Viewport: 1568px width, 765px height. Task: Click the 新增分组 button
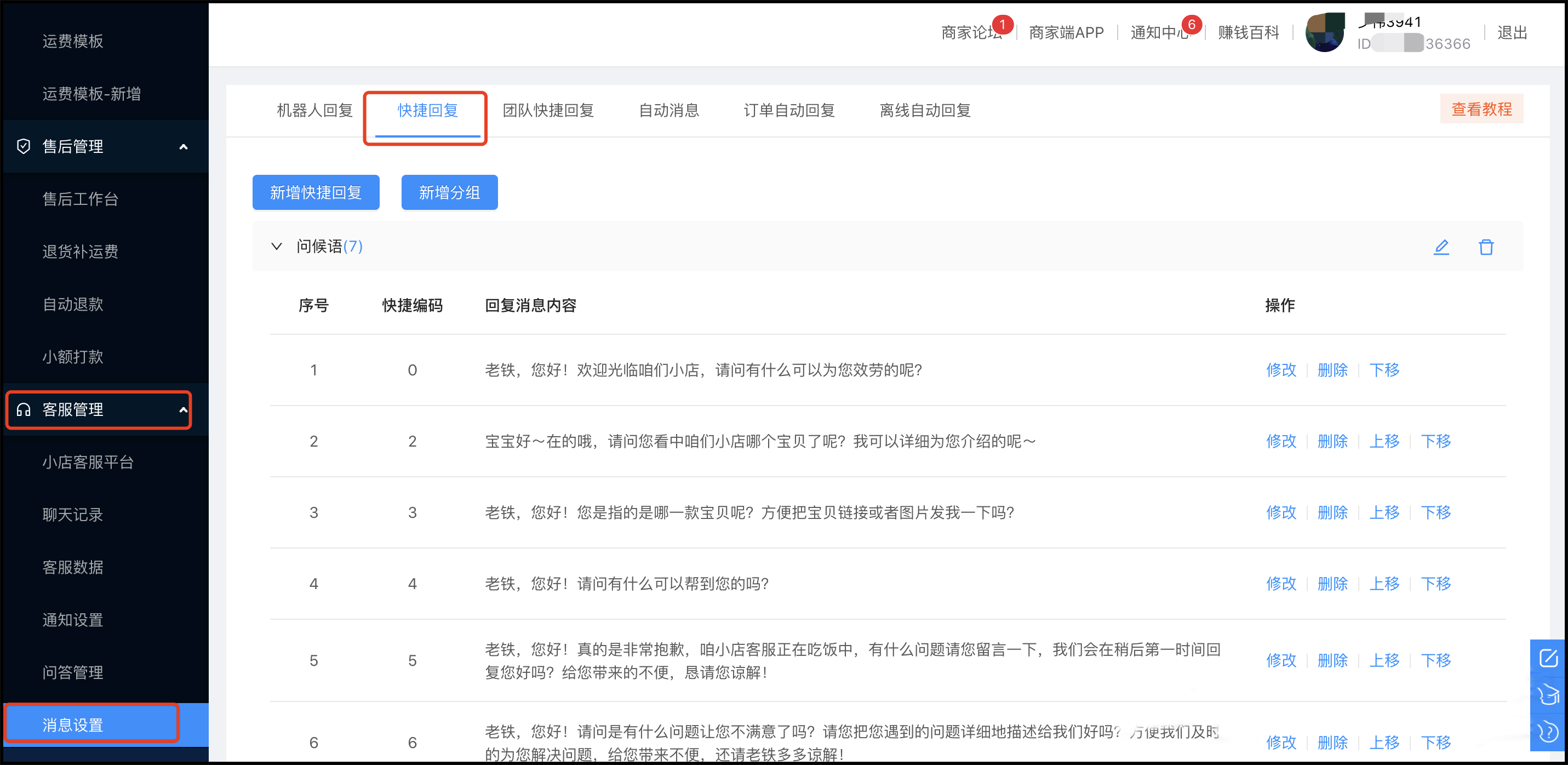click(x=449, y=192)
